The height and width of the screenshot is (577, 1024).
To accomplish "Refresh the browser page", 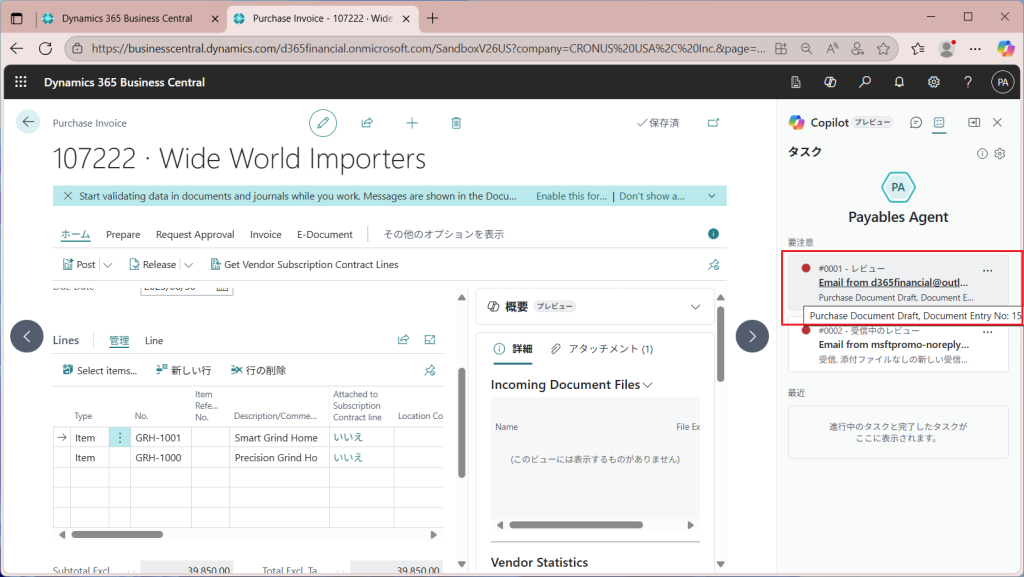I will [45, 48].
